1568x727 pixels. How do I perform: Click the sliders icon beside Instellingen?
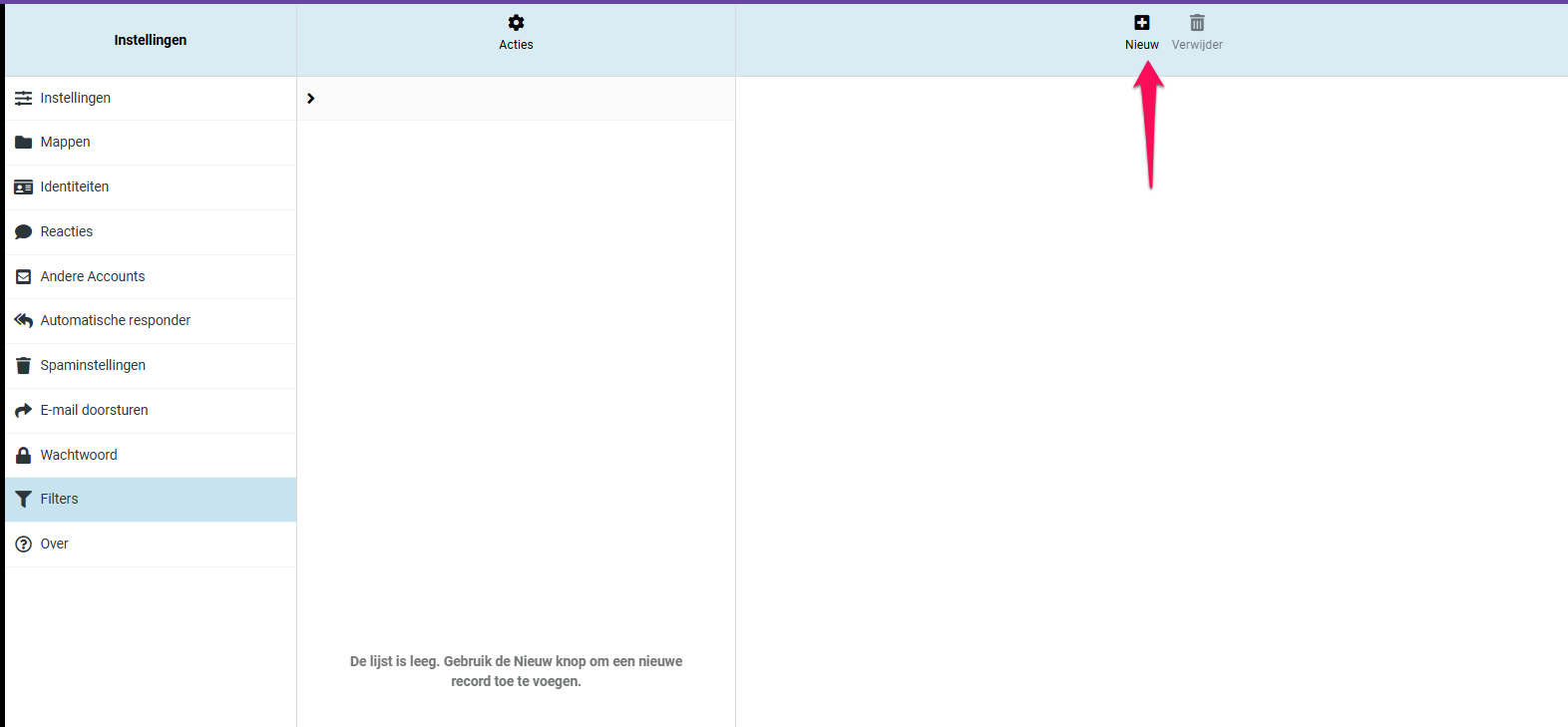click(x=23, y=98)
